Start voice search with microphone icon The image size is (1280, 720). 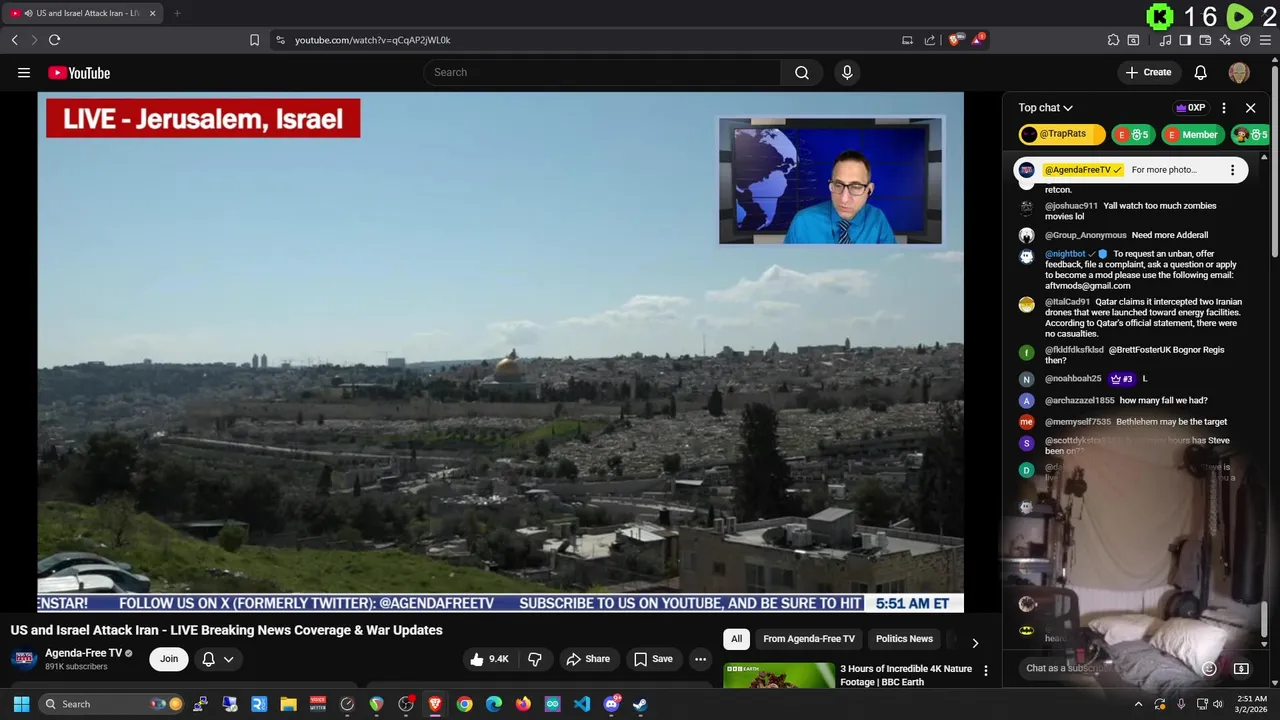pos(847,72)
